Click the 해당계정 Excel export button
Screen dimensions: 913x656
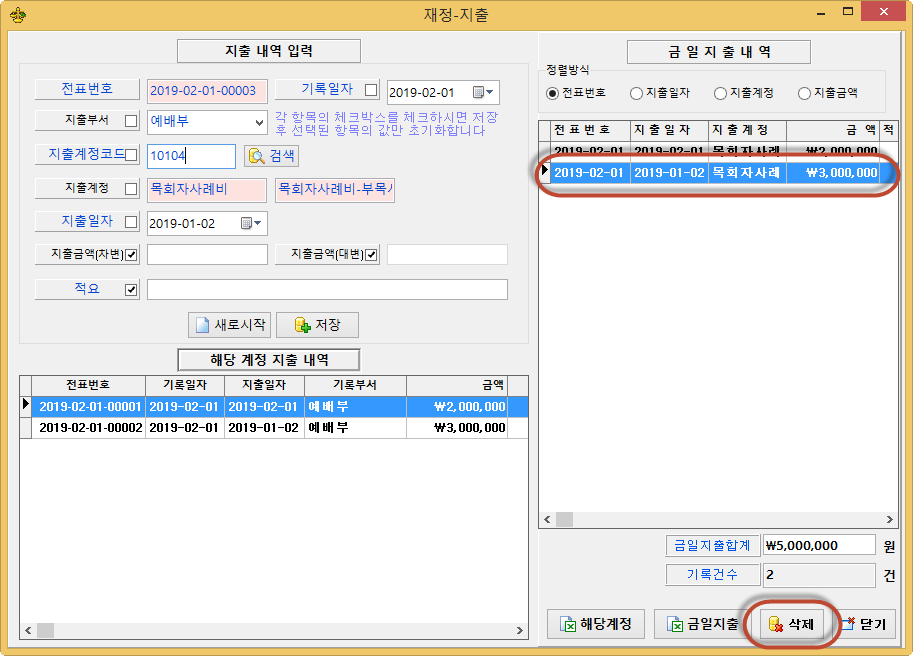595,624
